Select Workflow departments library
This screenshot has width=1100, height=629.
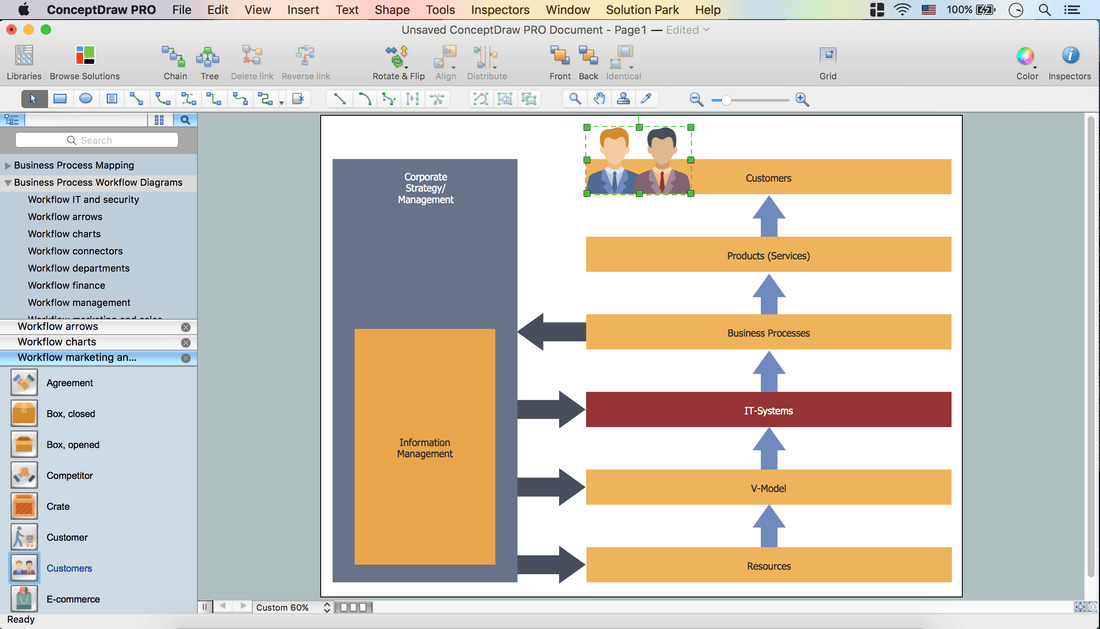pos(79,268)
